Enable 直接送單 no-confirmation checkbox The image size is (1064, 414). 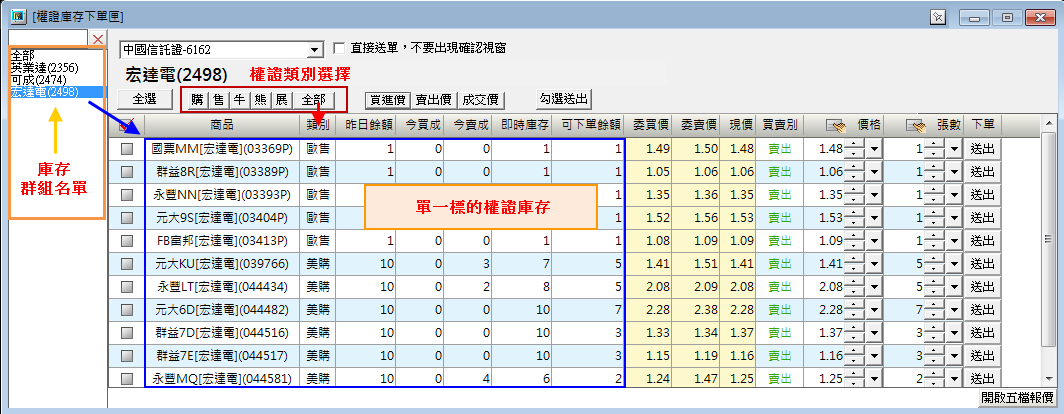click(339, 48)
